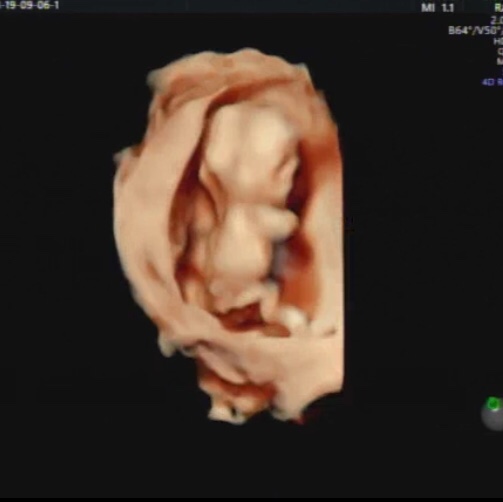The width and height of the screenshot is (503, 502).
Task: Click the date stamp ending 09-06-1
Action: click(x=29, y=5)
